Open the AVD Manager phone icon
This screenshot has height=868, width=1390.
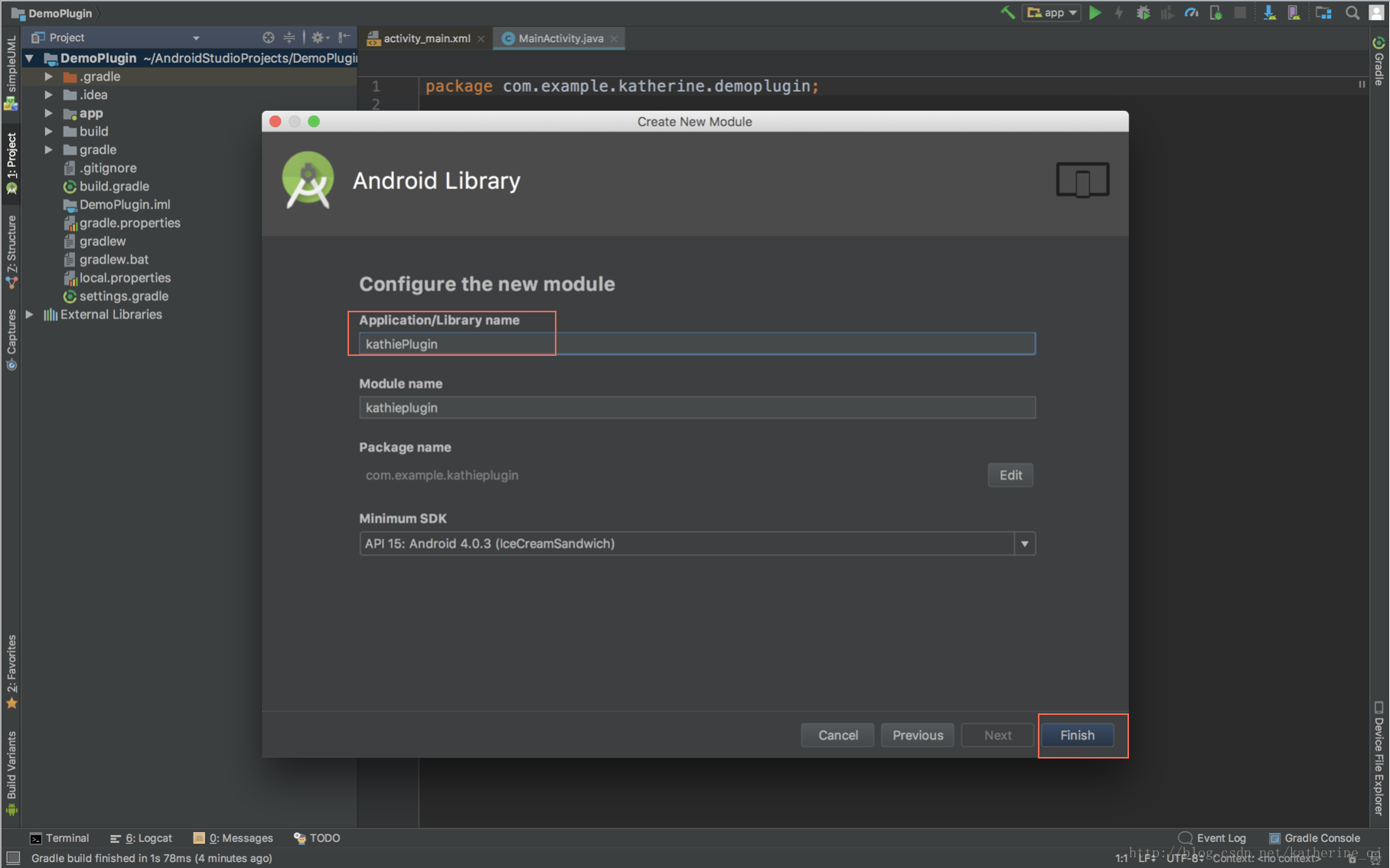(1294, 12)
